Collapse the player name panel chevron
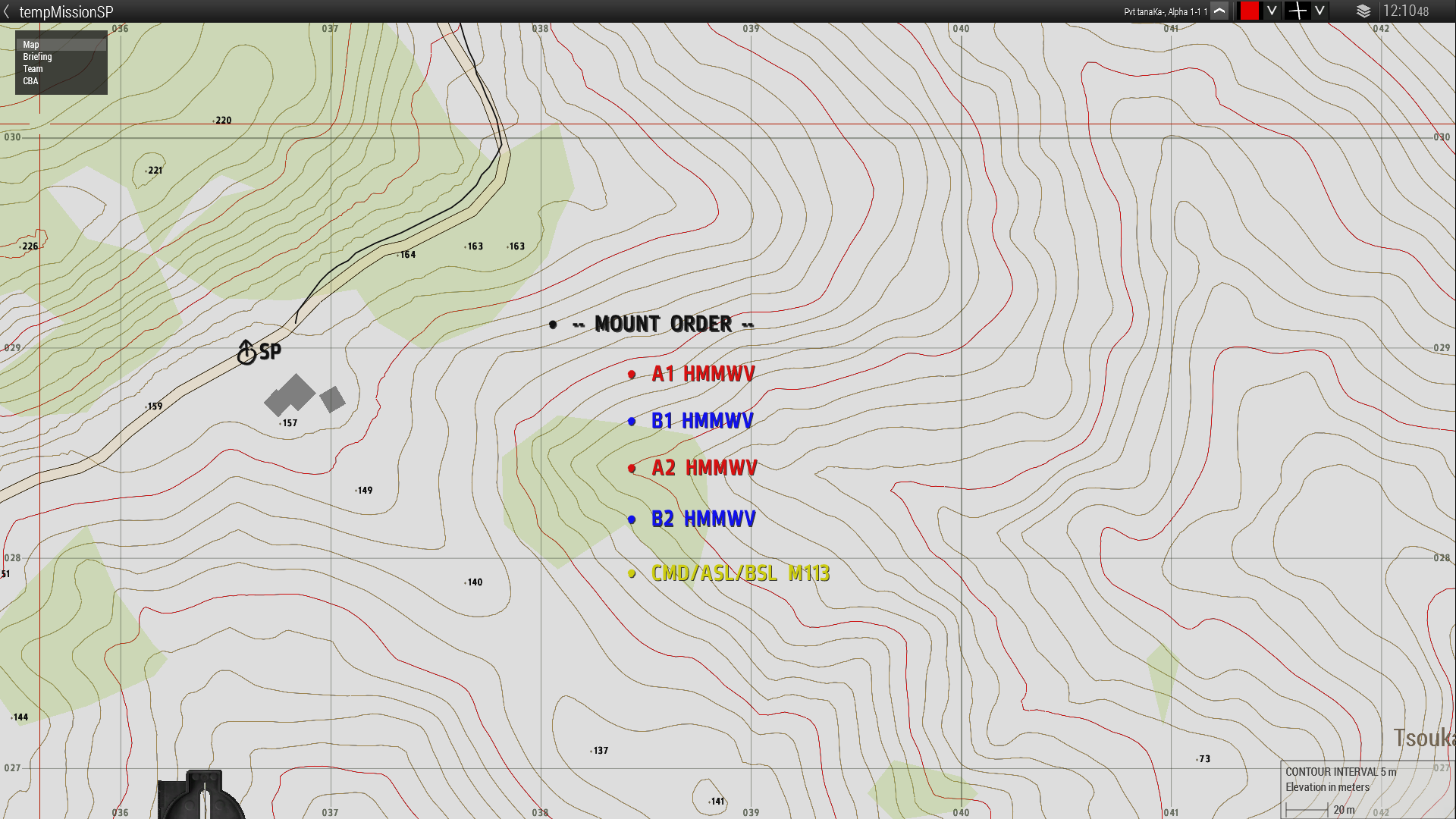 [1219, 11]
